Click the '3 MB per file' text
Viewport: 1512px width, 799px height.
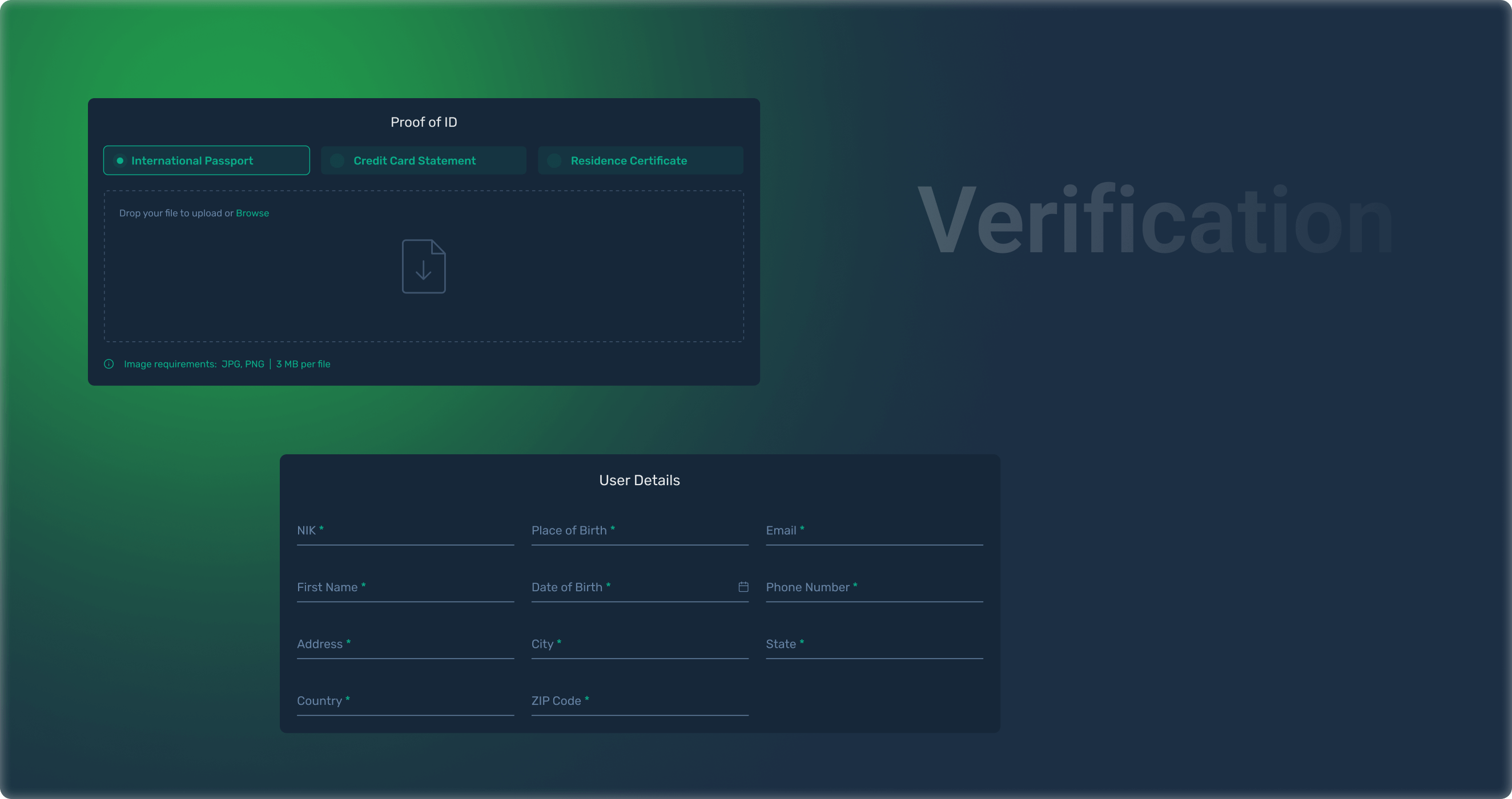(x=303, y=364)
